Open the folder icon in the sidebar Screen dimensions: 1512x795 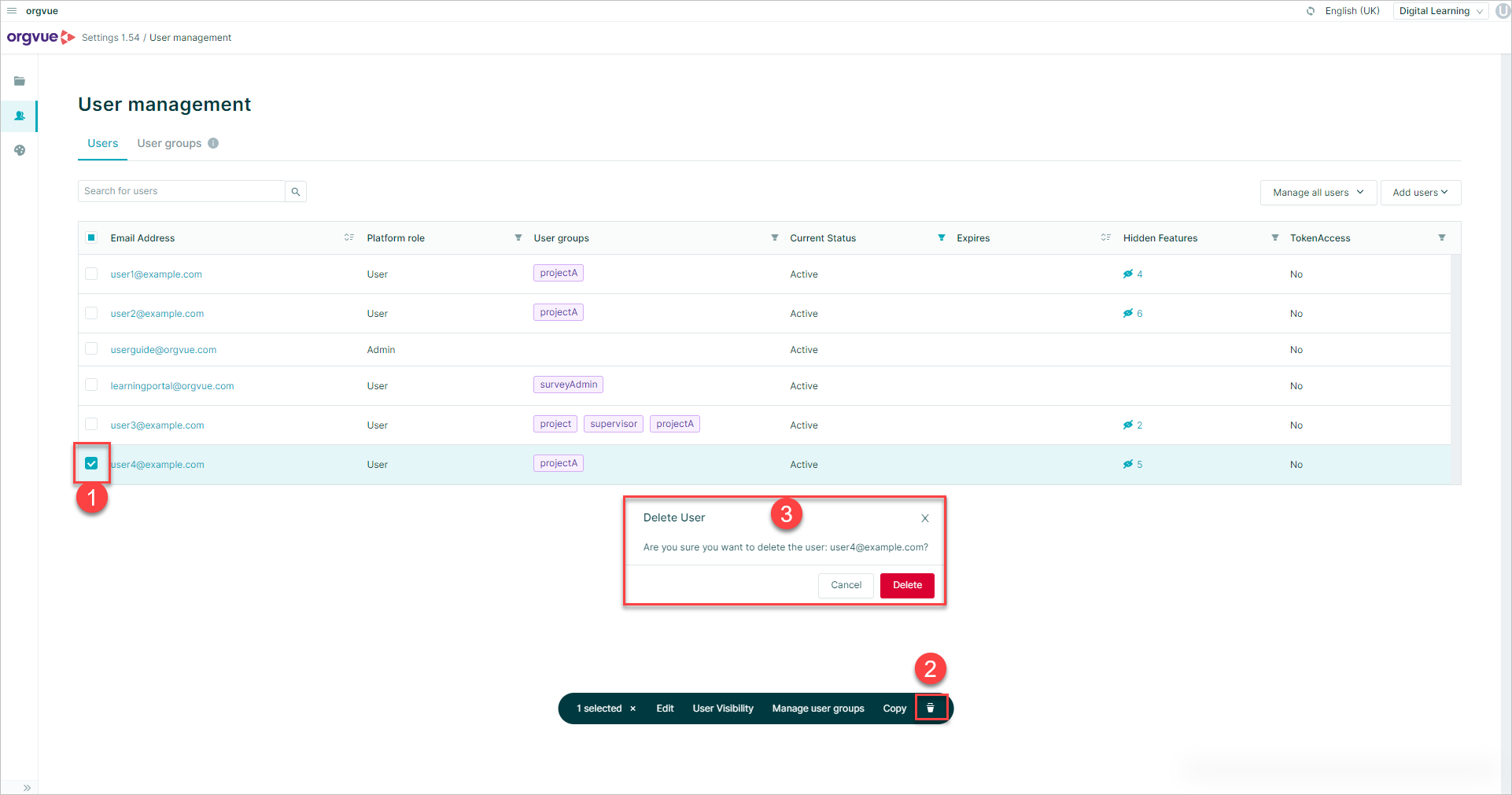[x=20, y=81]
